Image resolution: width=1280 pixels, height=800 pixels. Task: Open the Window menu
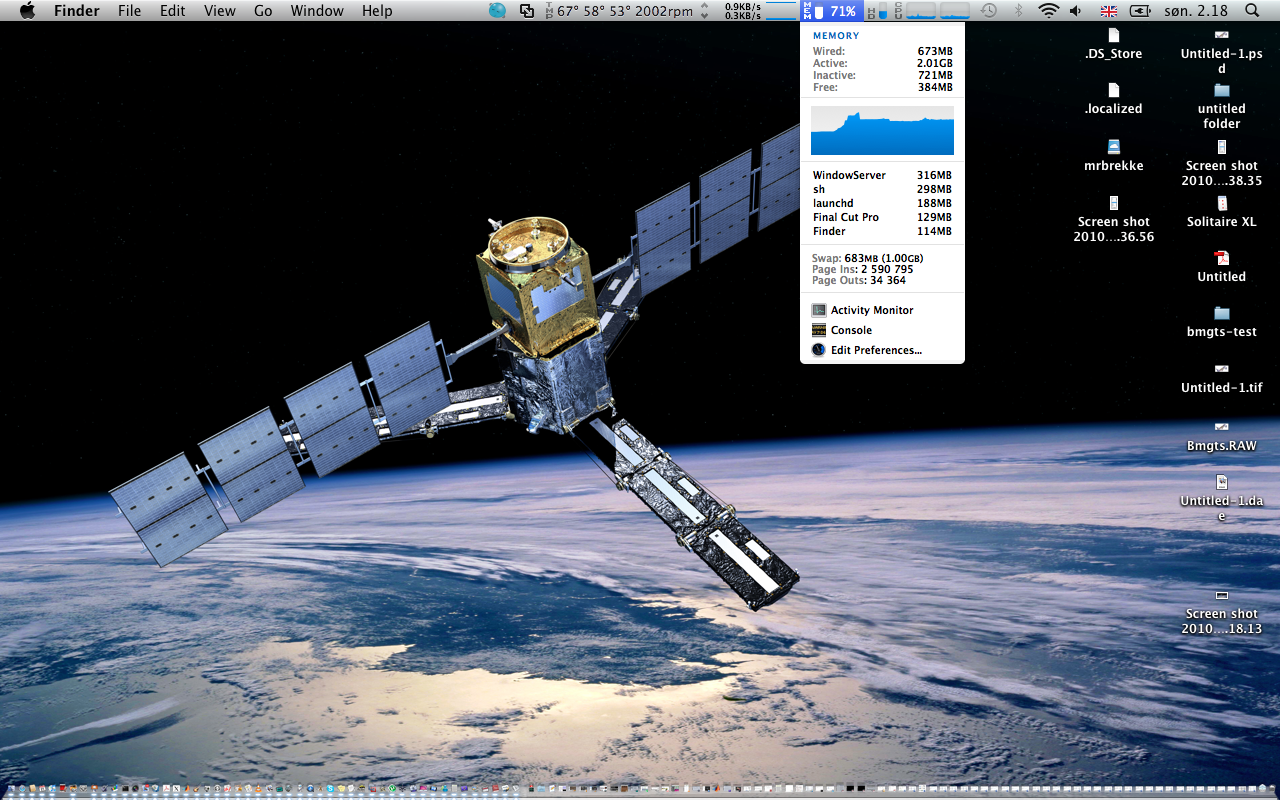[316, 11]
